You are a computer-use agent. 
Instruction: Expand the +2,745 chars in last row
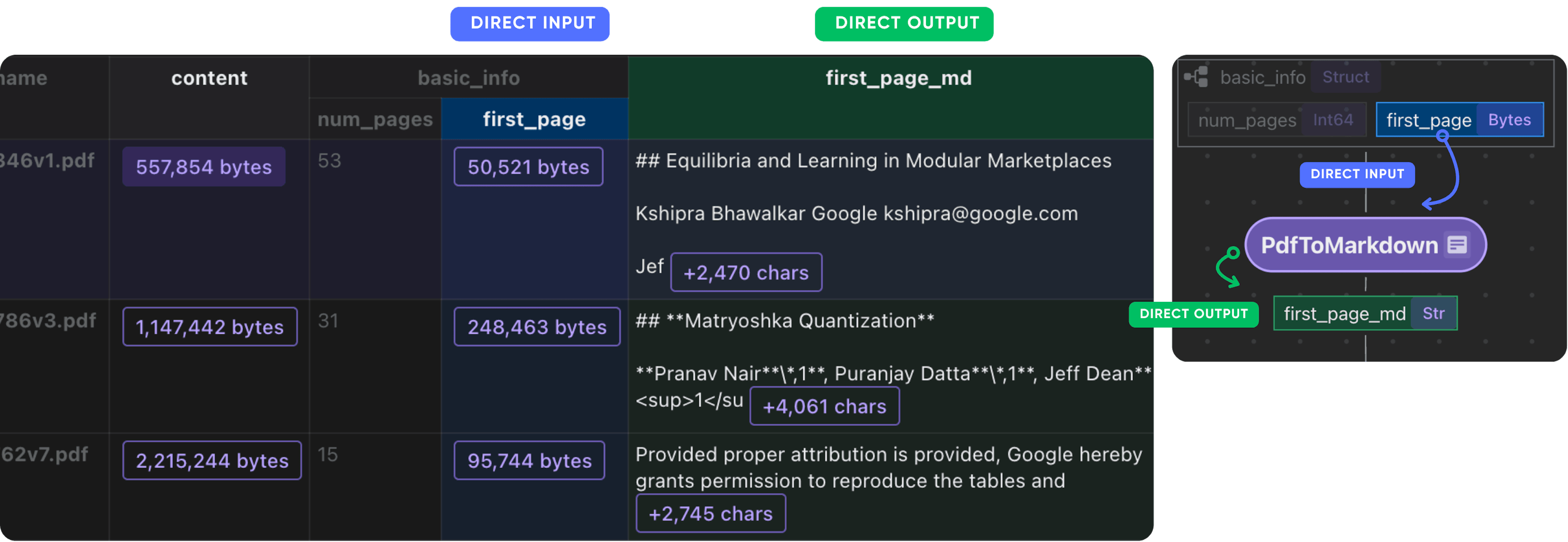710,513
